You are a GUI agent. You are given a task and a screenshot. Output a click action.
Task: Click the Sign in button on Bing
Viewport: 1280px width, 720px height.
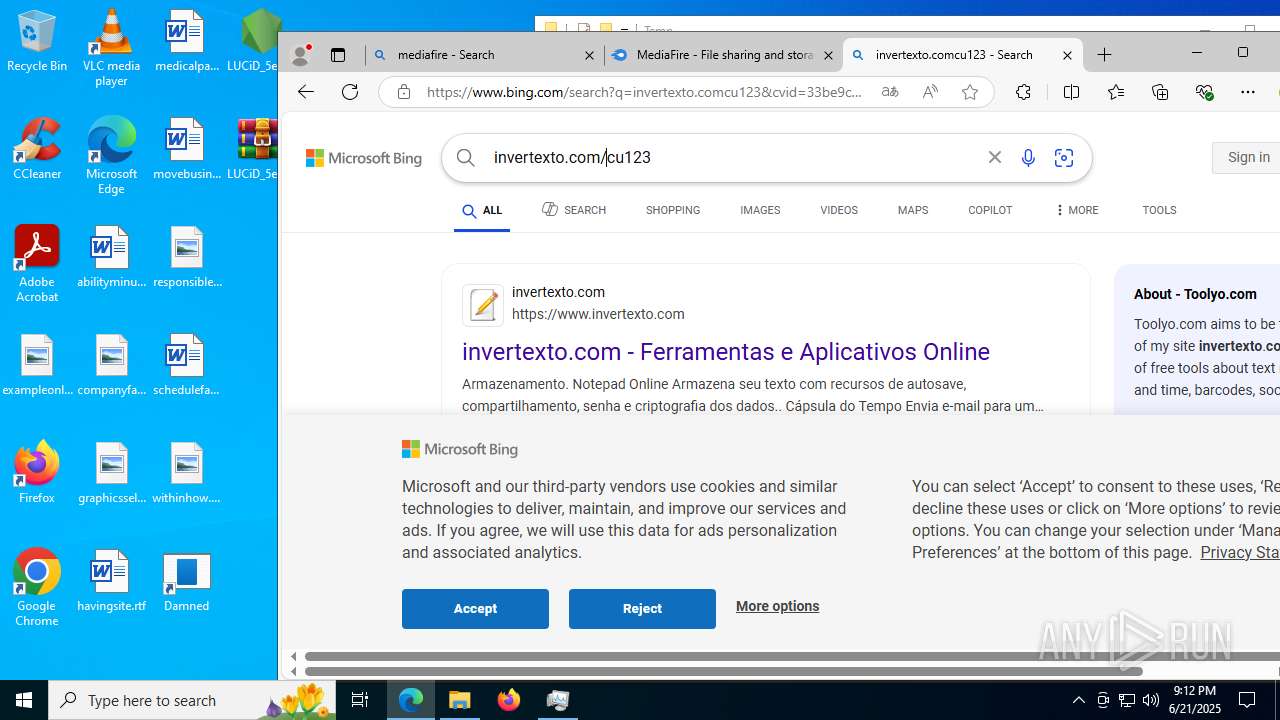pos(1247,157)
